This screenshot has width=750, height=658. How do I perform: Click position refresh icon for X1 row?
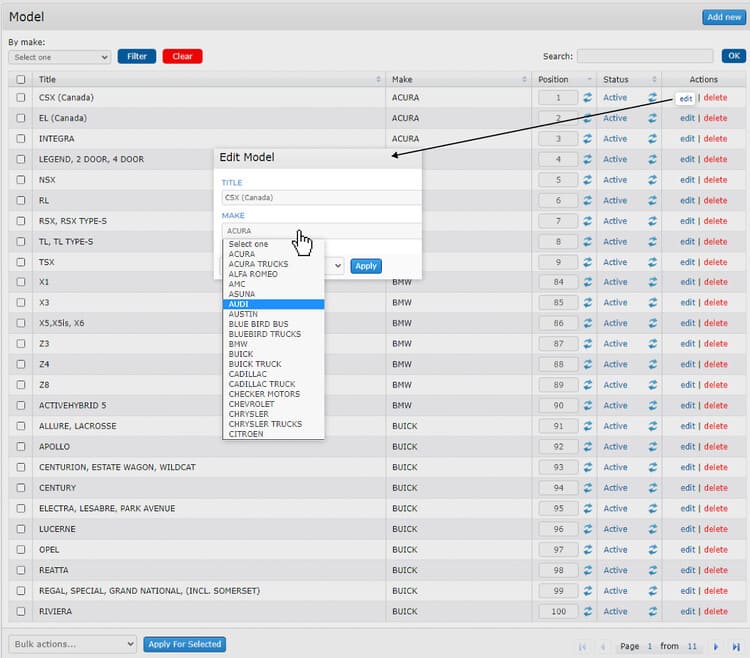click(x=587, y=282)
